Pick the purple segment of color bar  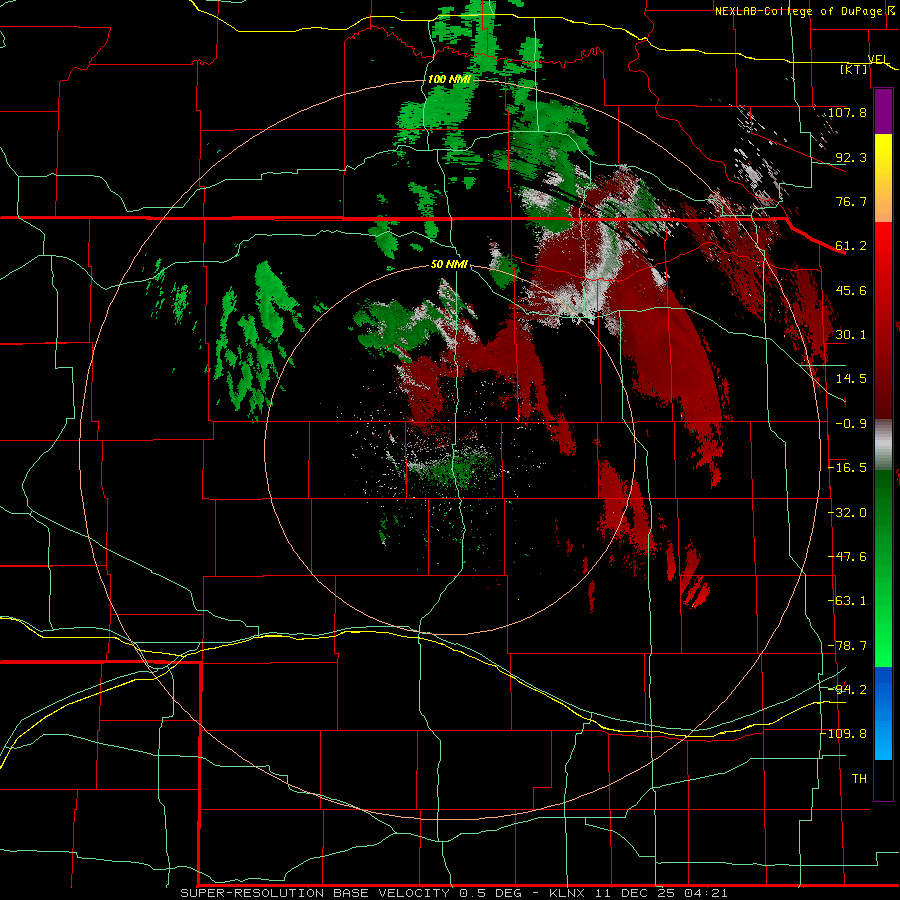(x=883, y=111)
